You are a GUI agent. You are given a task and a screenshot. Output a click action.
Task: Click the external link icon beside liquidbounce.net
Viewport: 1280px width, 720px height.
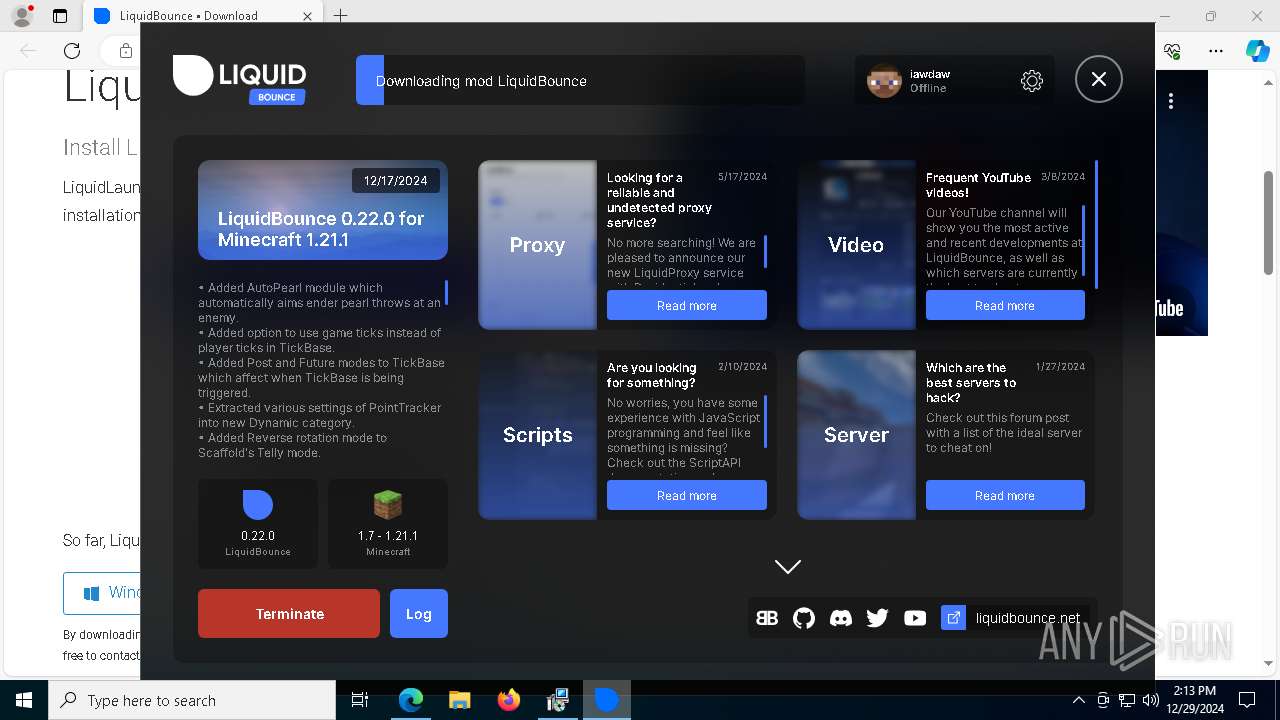(x=954, y=618)
